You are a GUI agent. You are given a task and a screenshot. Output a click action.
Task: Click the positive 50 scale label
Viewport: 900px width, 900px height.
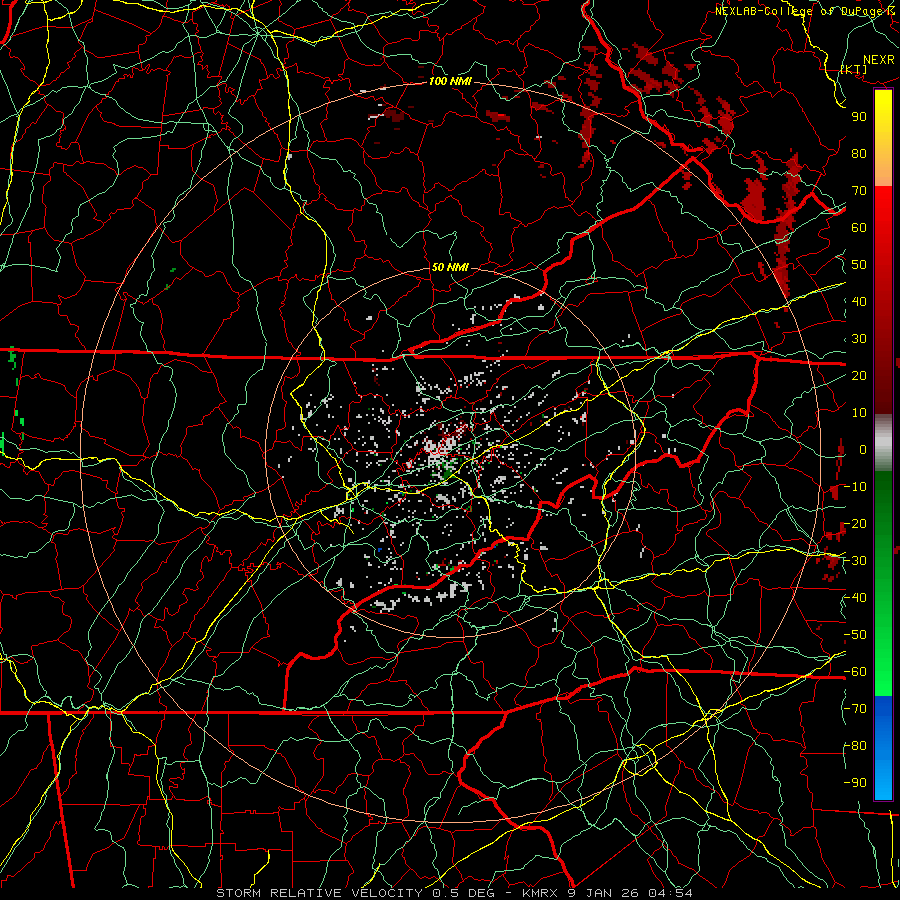pos(859,265)
